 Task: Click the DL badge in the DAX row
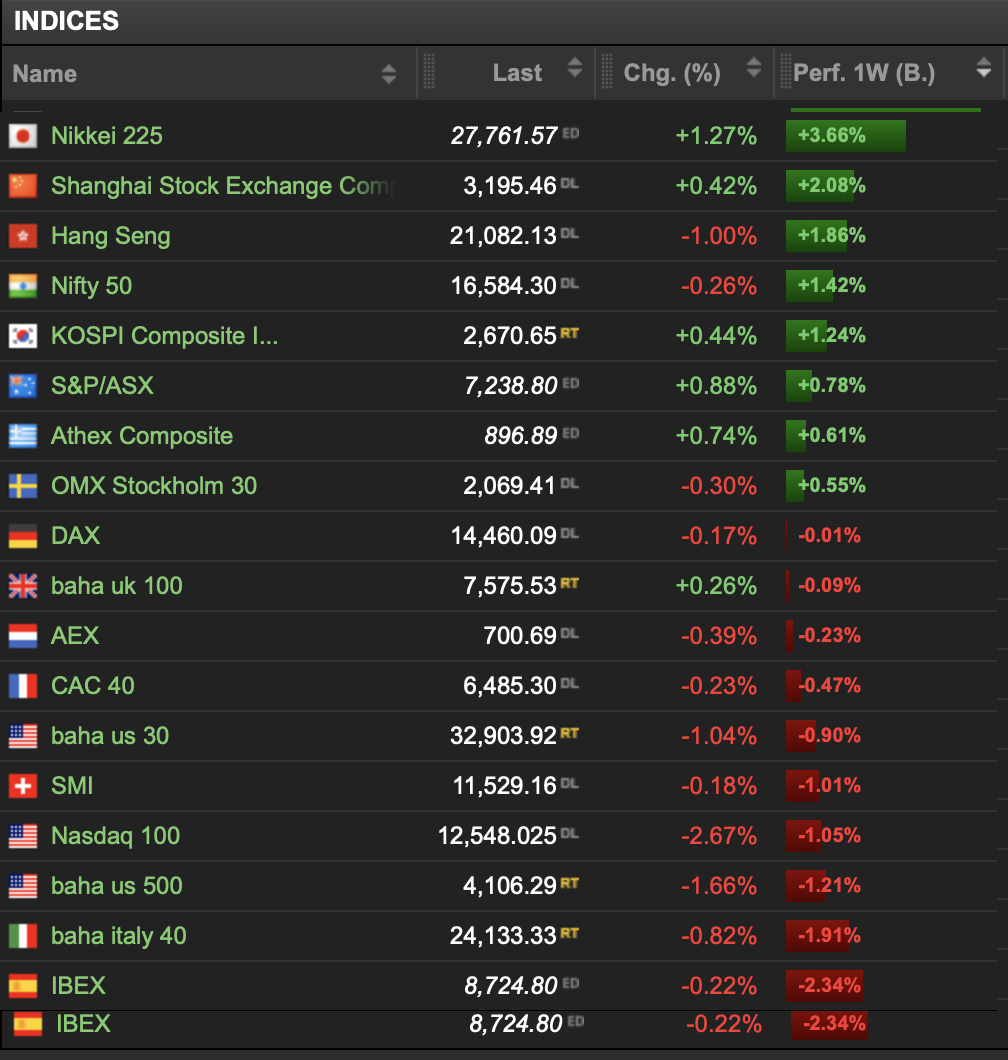(569, 533)
